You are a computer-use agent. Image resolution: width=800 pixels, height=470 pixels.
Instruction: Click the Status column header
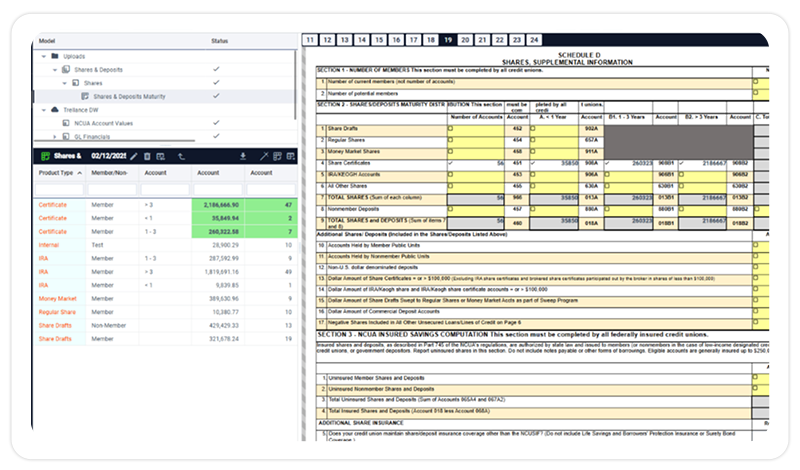220,41
